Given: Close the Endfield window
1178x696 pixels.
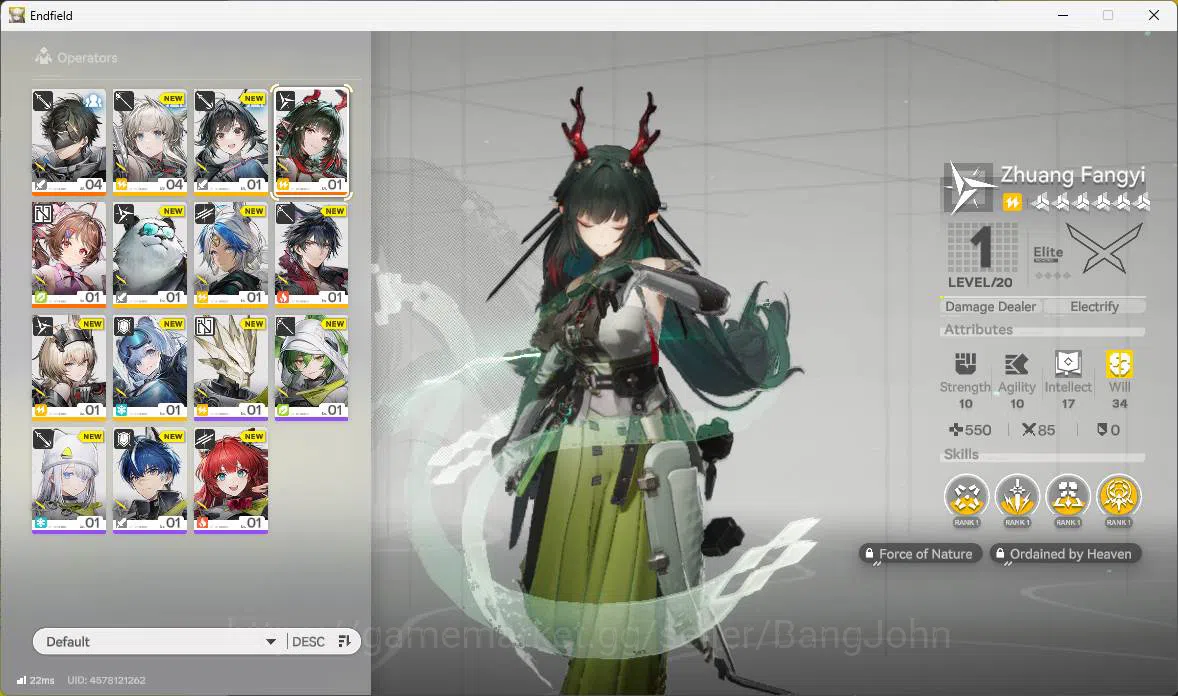Looking at the screenshot, I should pos(1153,15).
